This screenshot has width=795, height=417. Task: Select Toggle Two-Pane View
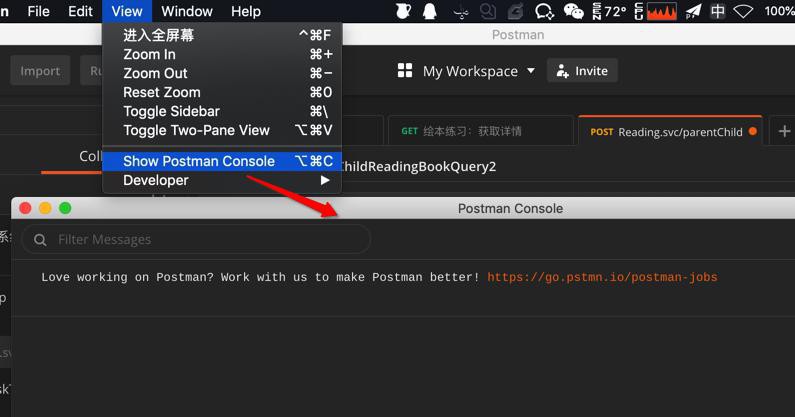(x=222, y=130)
